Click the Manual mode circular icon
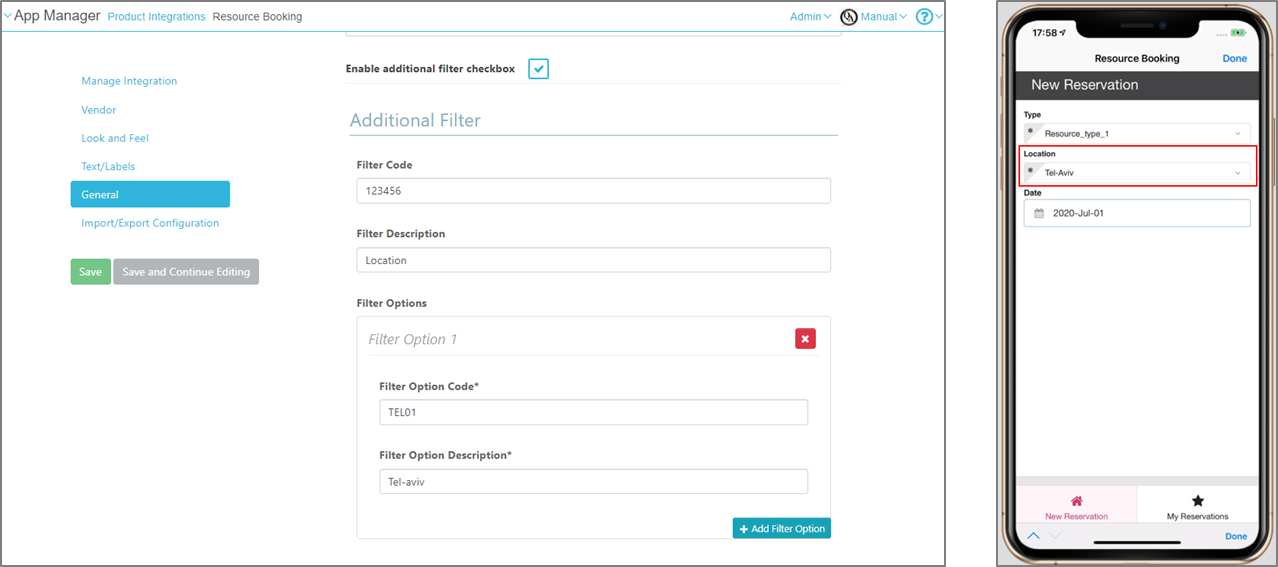This screenshot has width=1278, height=567. click(x=849, y=17)
